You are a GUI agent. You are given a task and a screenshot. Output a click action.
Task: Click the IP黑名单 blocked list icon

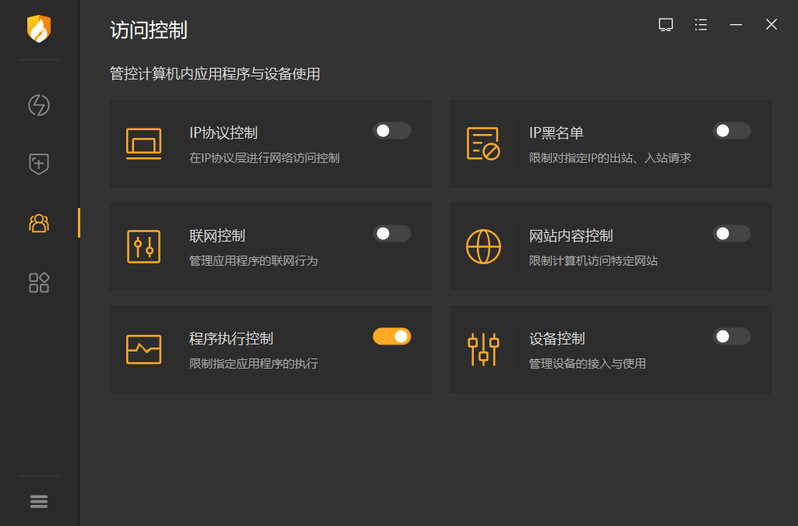coord(483,143)
